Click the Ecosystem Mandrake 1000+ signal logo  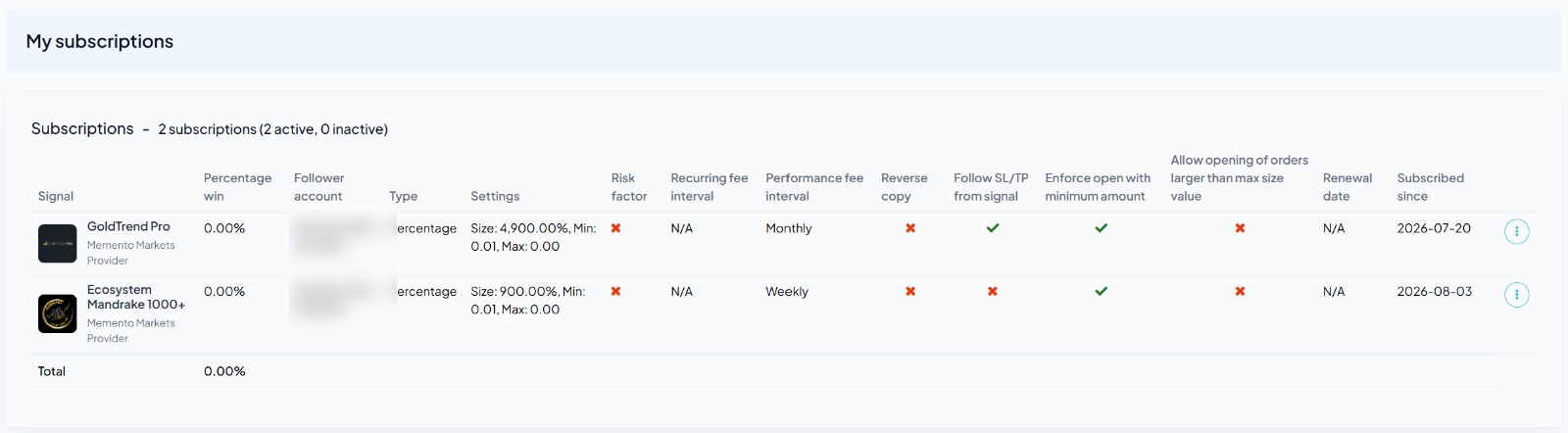click(57, 314)
